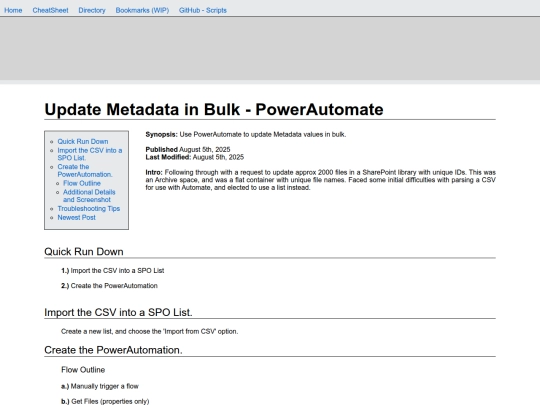Viewport: 540px width, 405px height.
Task: Click 'Create the PowerAutomation.' contents link
Action: pyautogui.click(x=85, y=170)
